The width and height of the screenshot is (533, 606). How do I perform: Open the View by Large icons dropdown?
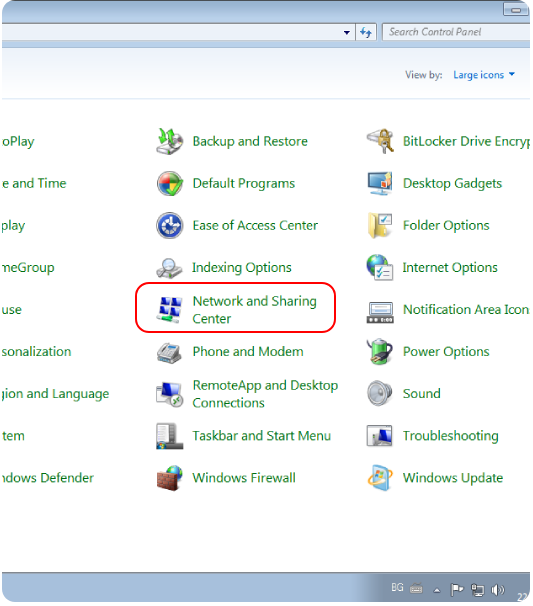pyautogui.click(x=484, y=75)
